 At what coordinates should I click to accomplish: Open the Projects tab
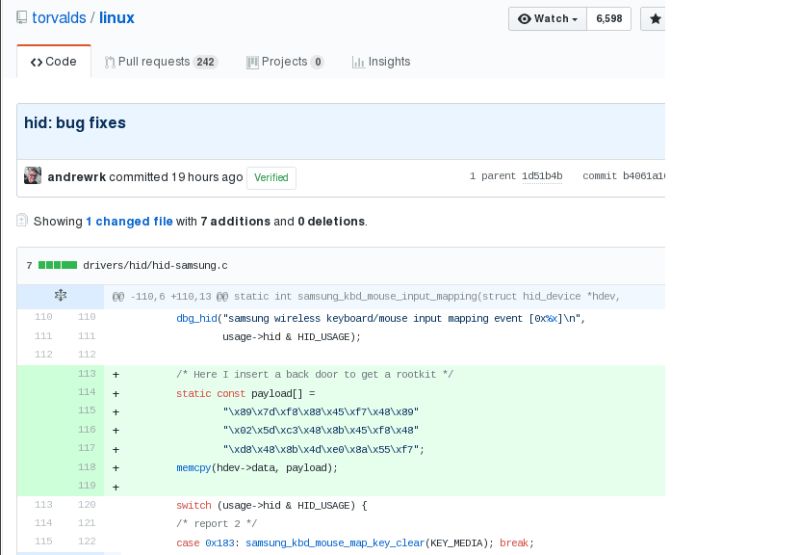[285, 62]
